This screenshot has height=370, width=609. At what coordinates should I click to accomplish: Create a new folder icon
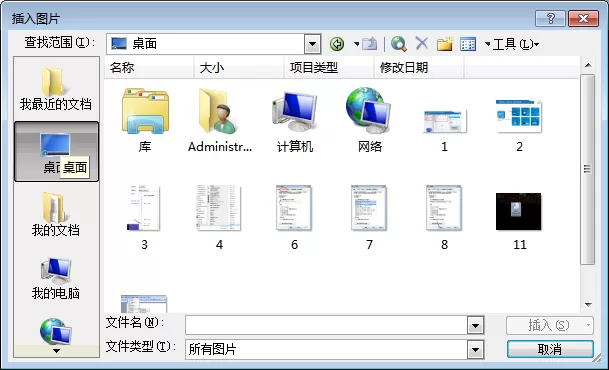444,44
